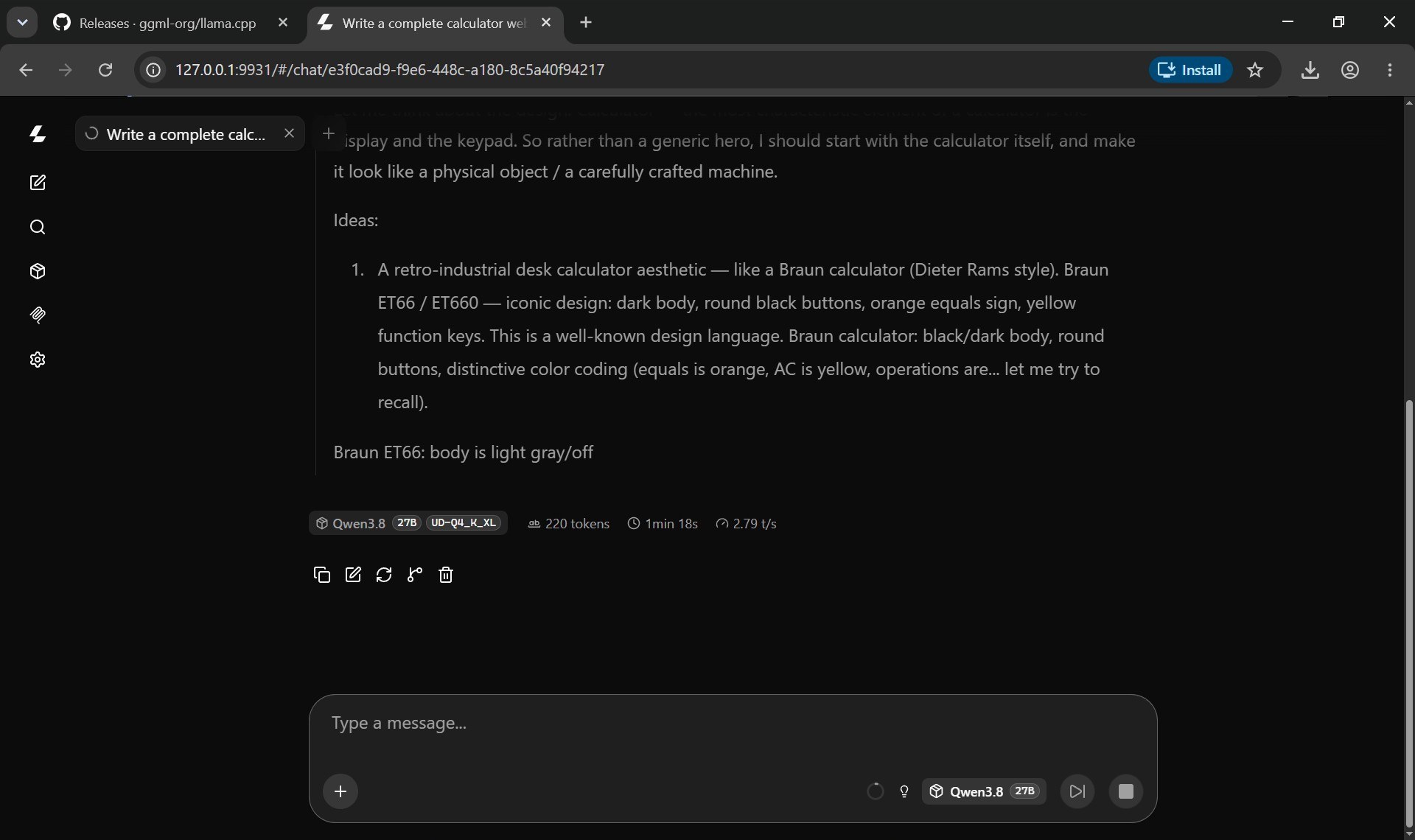The height and width of the screenshot is (840, 1415).
Task: Click the skip-forward button in the input bar
Action: tap(1077, 791)
